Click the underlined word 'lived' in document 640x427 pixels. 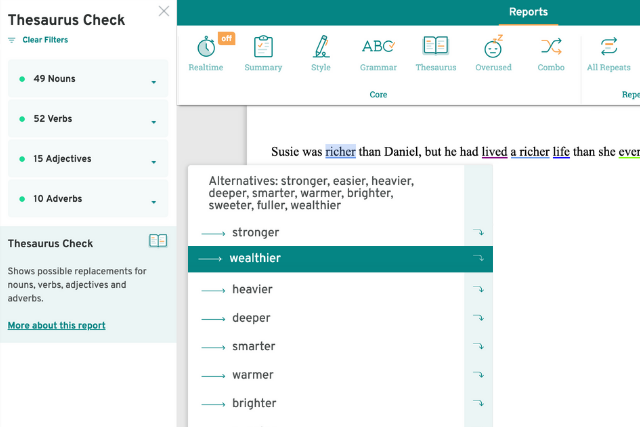tap(494, 151)
